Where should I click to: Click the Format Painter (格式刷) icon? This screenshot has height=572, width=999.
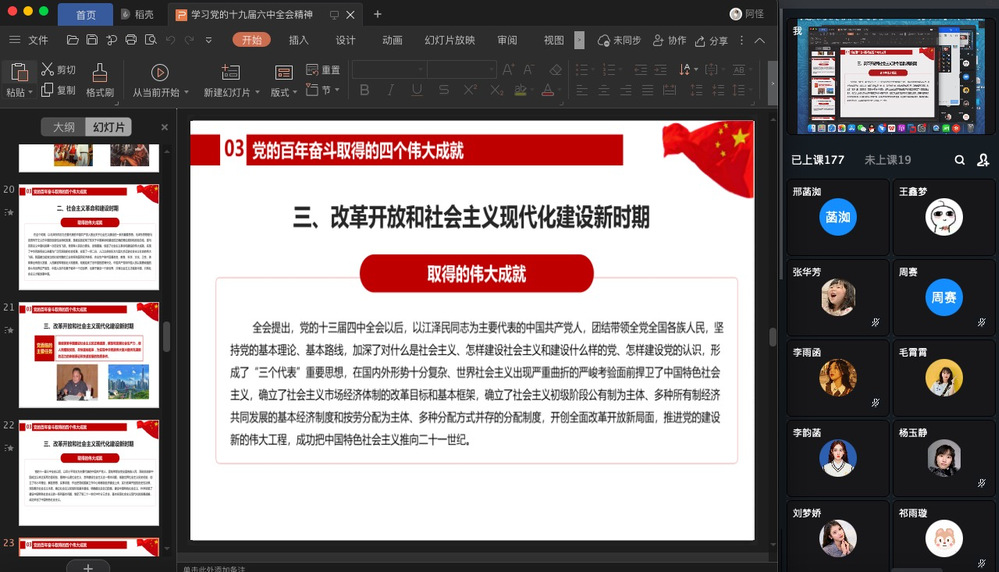point(99,73)
